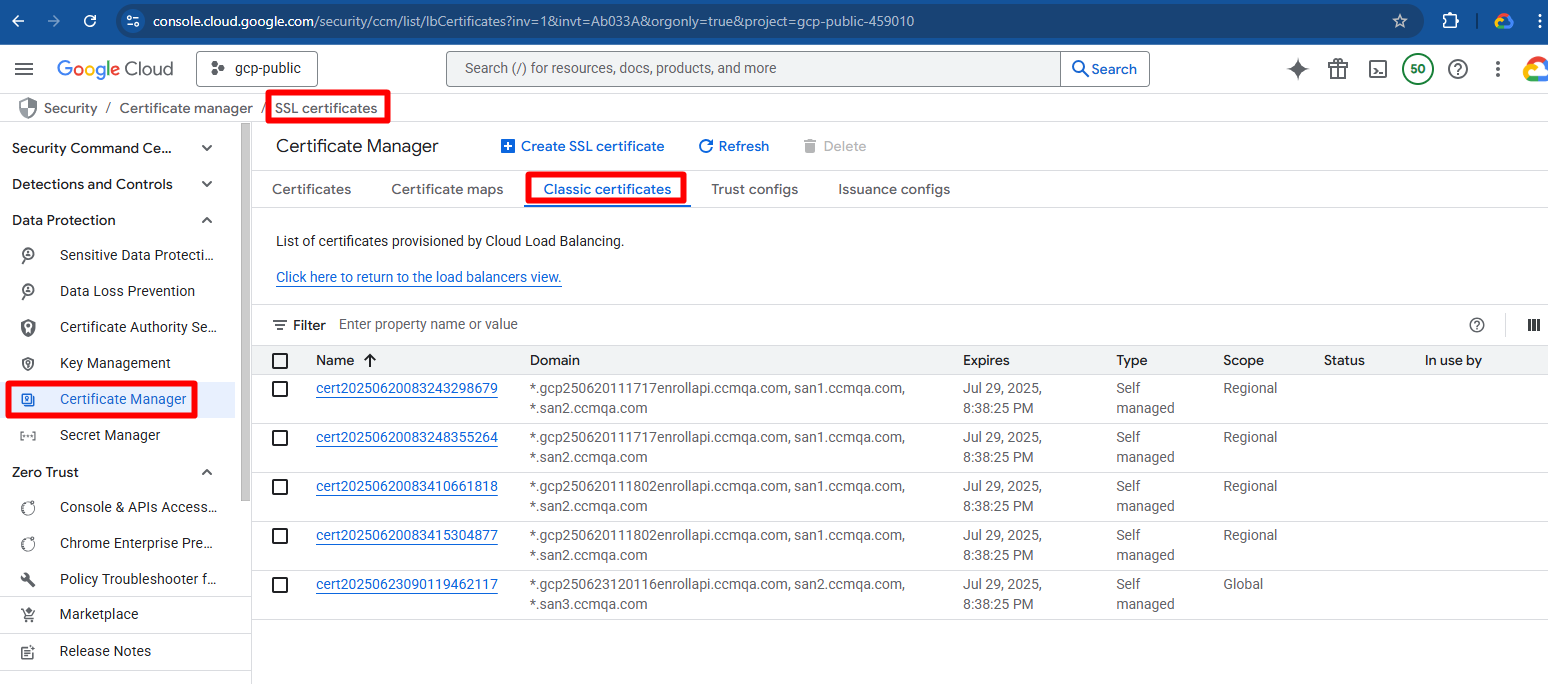Bookmark this page with star icon
The width and height of the screenshot is (1548, 684).
click(x=1400, y=21)
